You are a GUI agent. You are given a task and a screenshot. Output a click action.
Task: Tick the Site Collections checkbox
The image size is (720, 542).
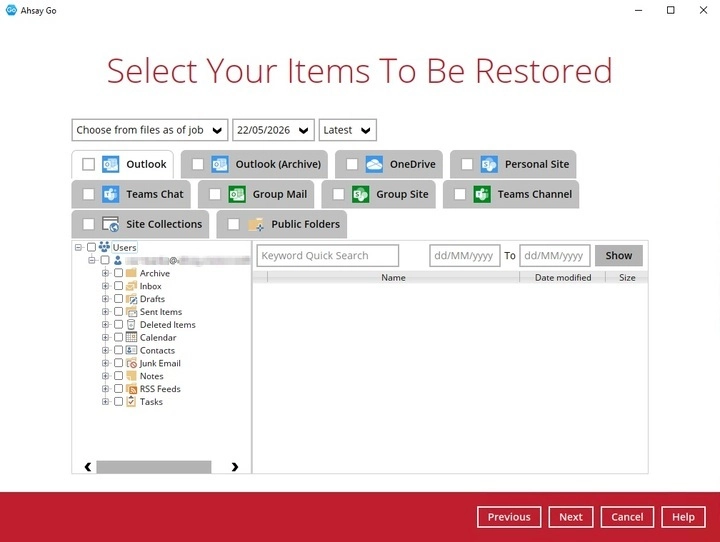click(x=89, y=224)
